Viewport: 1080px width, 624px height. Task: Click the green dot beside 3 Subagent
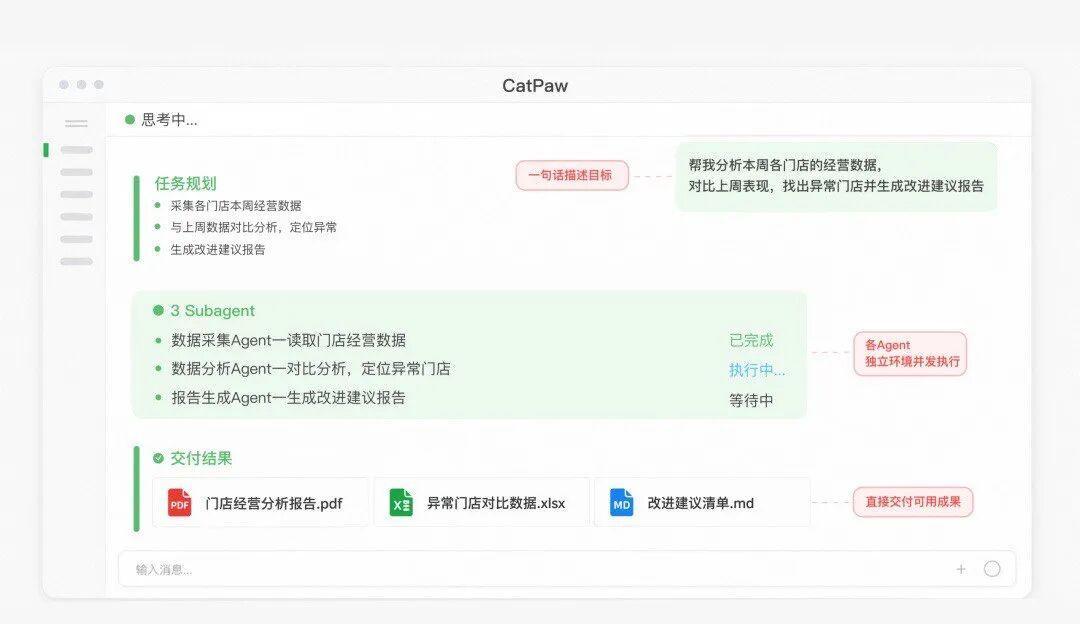coord(158,311)
